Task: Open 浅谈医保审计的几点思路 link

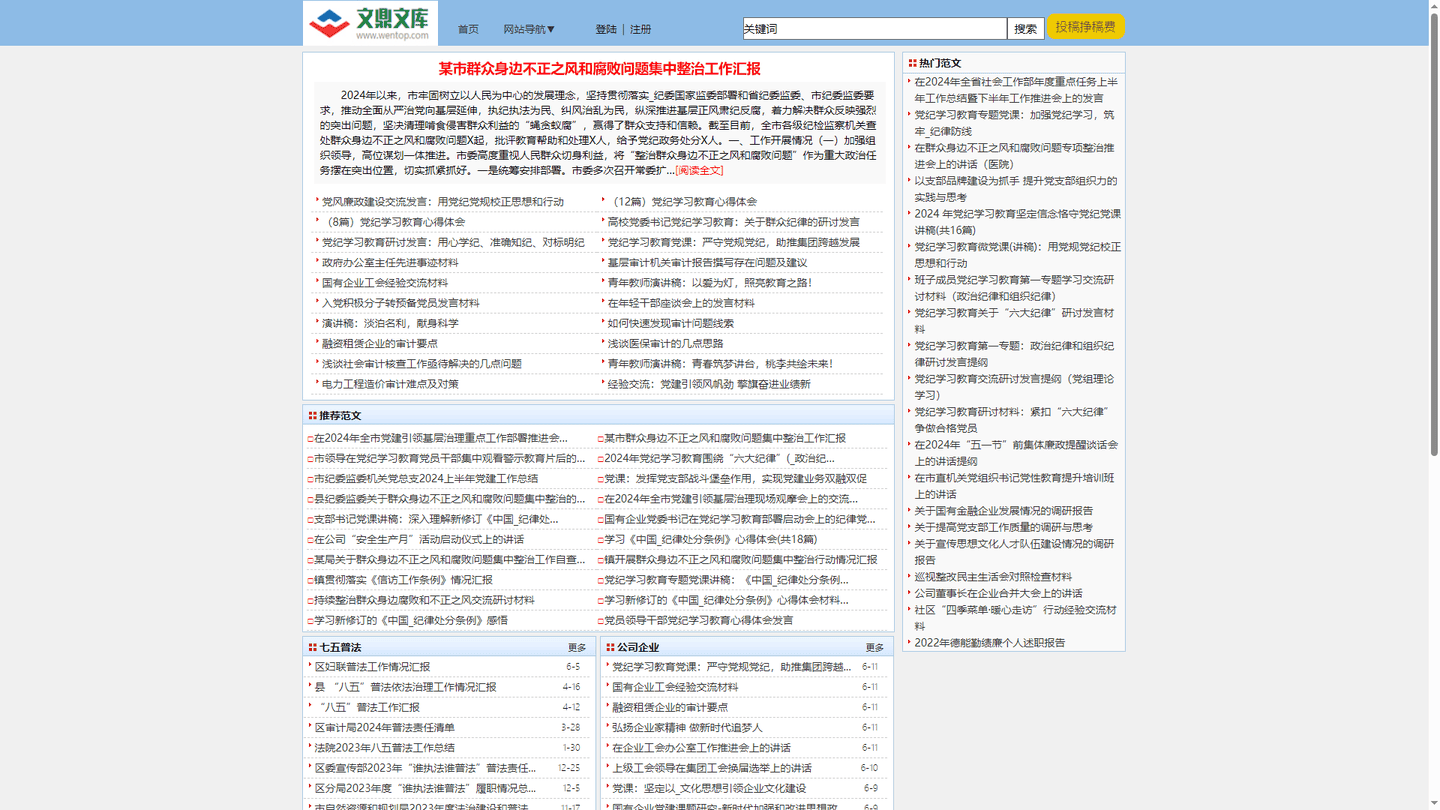Action: pos(665,344)
